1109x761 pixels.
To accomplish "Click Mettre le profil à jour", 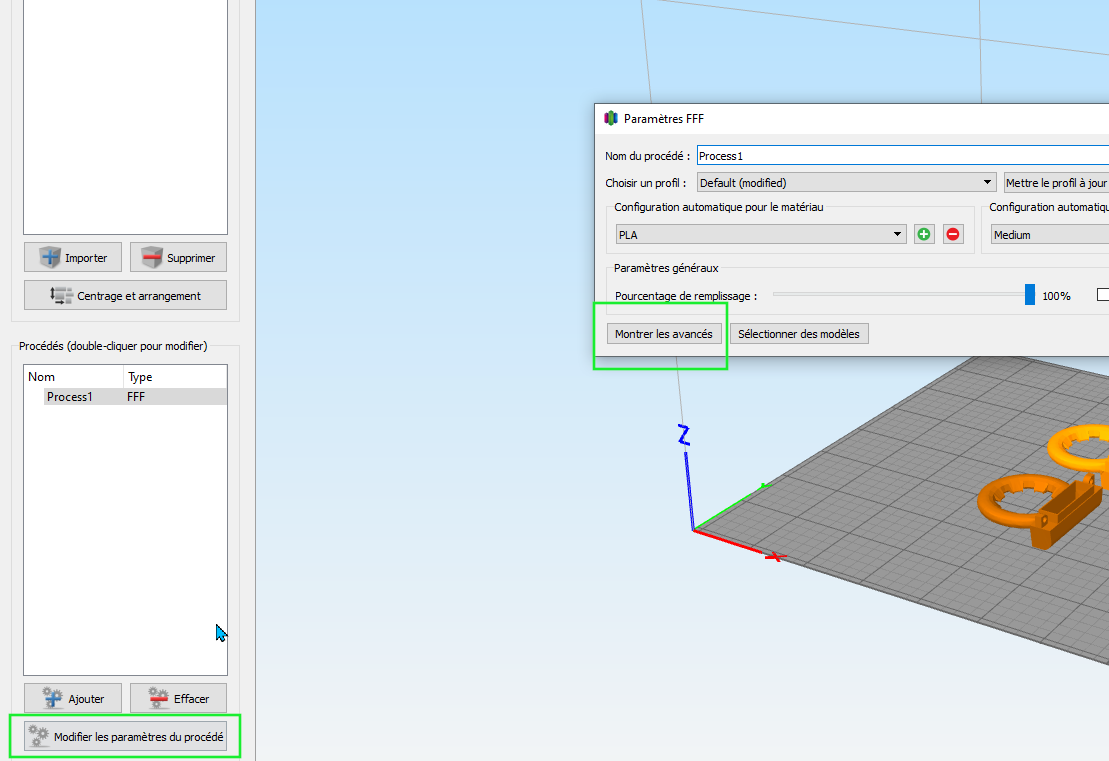I will click(1056, 182).
